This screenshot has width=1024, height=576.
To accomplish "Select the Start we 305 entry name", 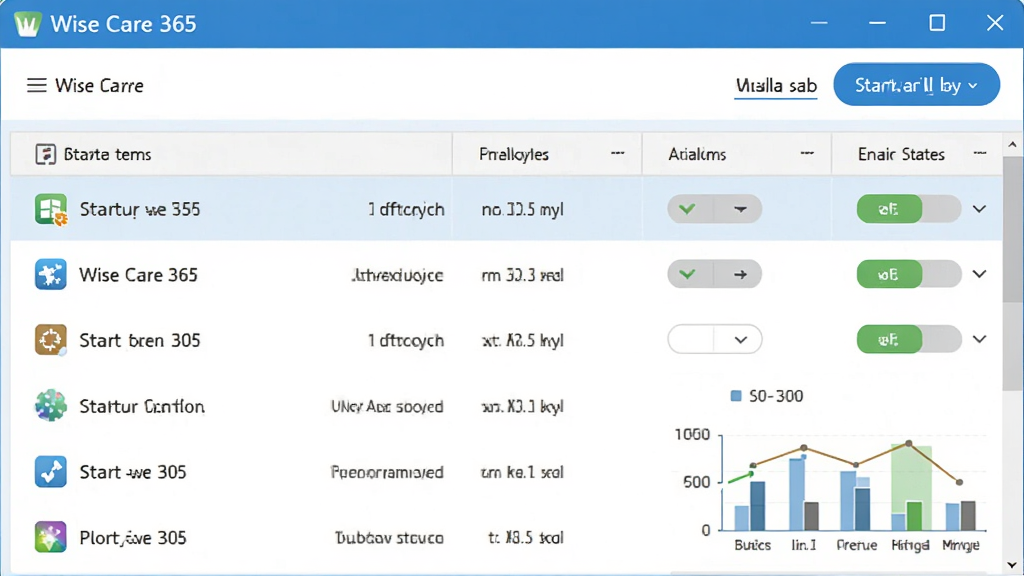I will point(133,472).
